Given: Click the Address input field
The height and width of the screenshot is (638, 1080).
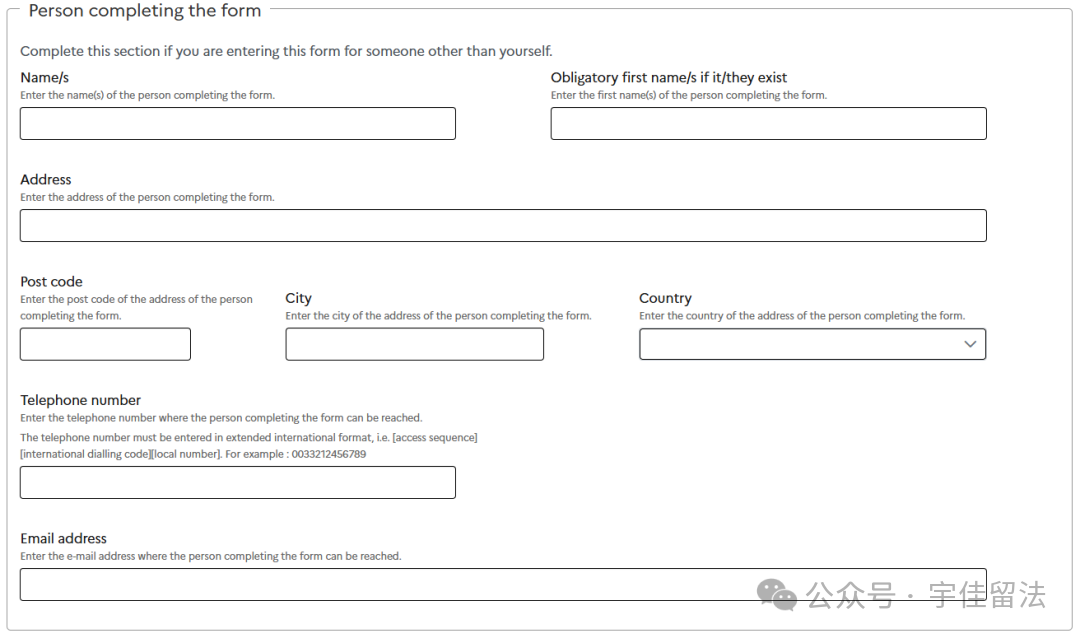Looking at the screenshot, I should pos(503,226).
